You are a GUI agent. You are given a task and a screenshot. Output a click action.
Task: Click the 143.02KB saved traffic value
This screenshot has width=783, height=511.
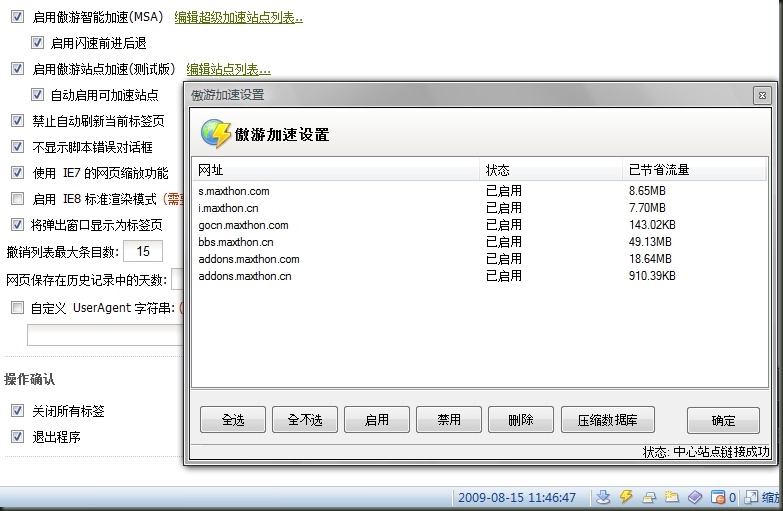(x=652, y=225)
